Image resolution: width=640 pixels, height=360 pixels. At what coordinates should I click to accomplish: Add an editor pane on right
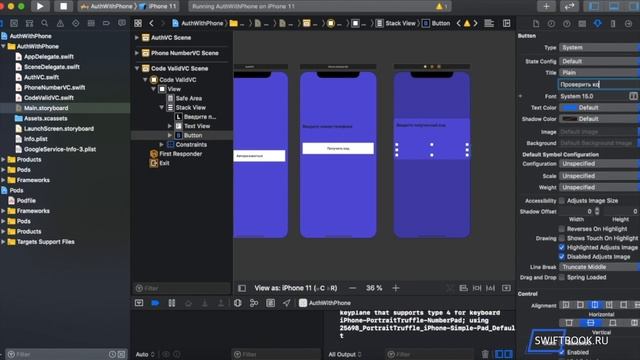507,23
